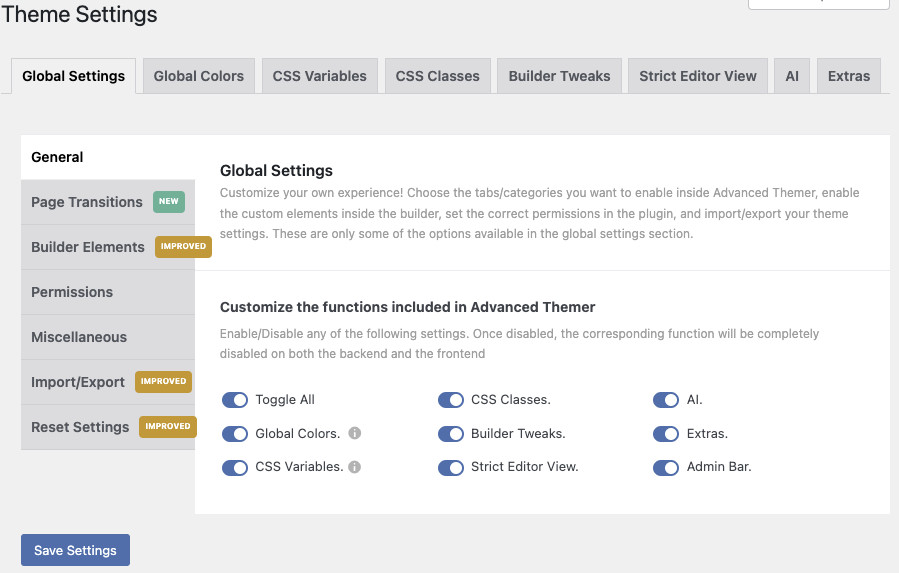Click the 'Extras.' label text
This screenshot has width=899, height=573.
(x=708, y=434)
